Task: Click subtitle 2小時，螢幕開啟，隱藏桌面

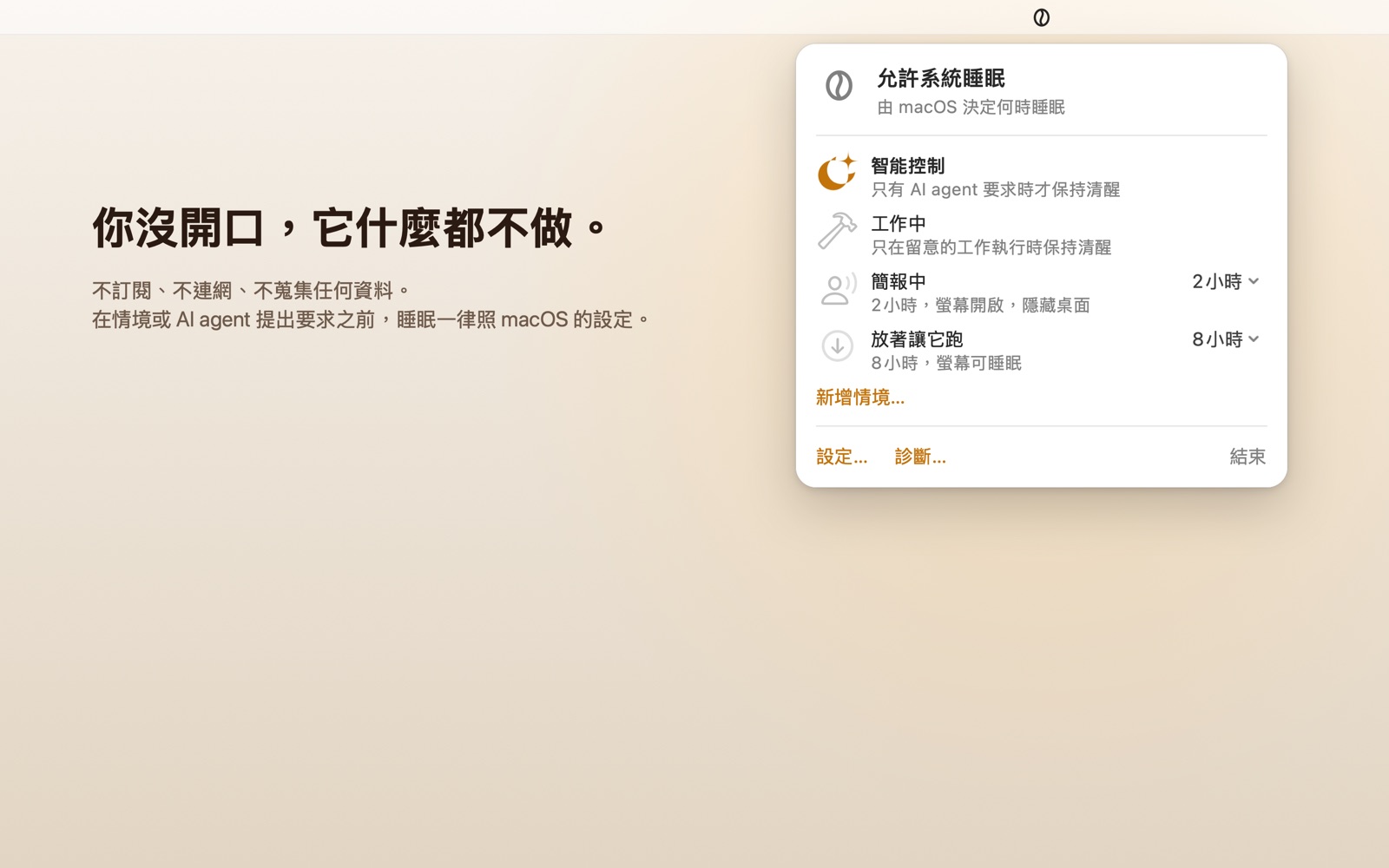Action: (x=980, y=306)
